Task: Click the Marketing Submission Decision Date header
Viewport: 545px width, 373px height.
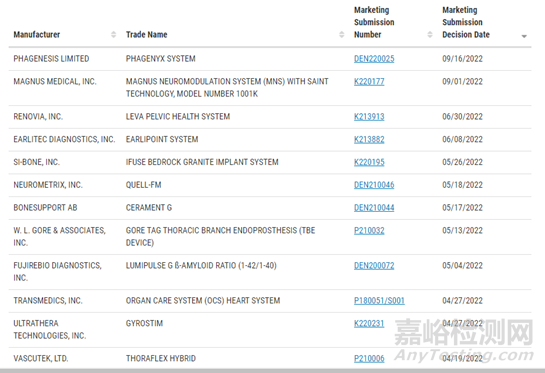Action: tap(466, 22)
